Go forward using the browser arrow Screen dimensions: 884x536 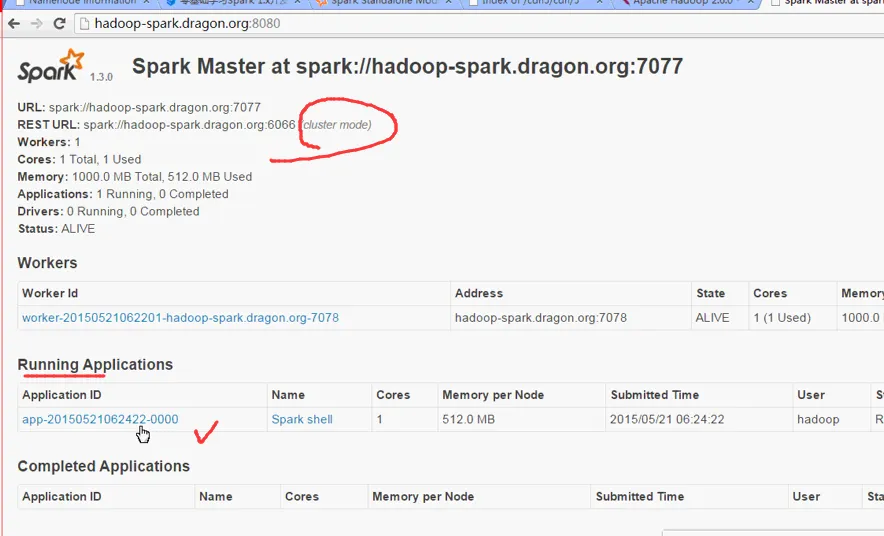[37, 24]
